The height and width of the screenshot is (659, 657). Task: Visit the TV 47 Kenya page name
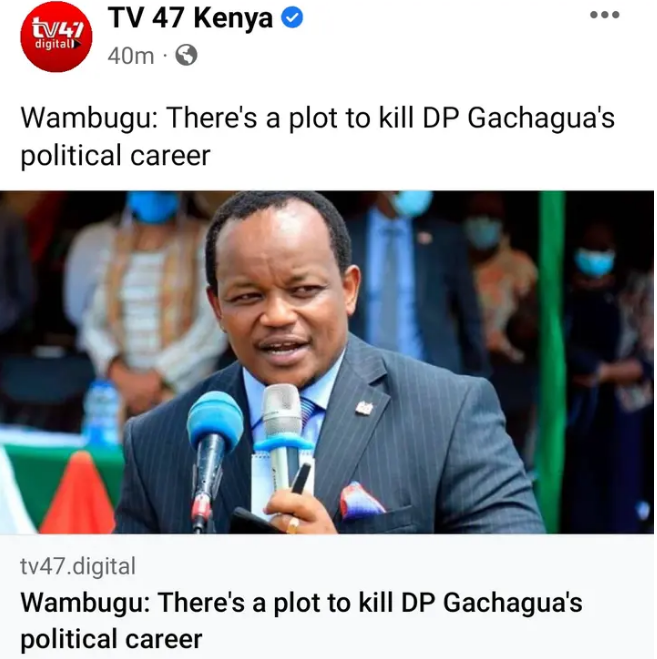190,18
